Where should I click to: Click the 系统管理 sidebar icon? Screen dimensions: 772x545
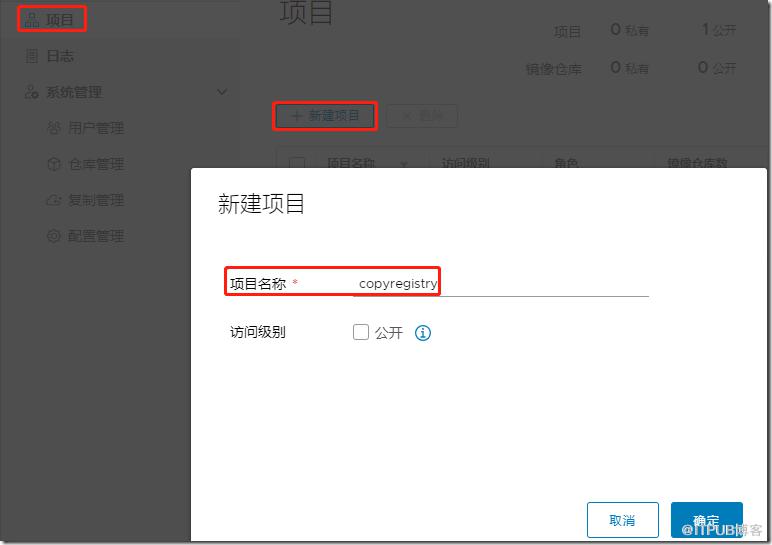click(32, 92)
